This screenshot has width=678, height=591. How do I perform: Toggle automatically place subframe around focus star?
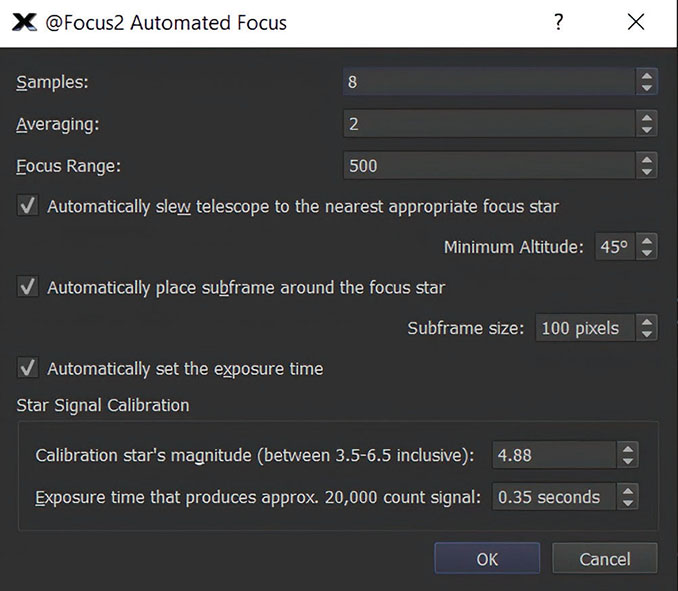(28, 287)
